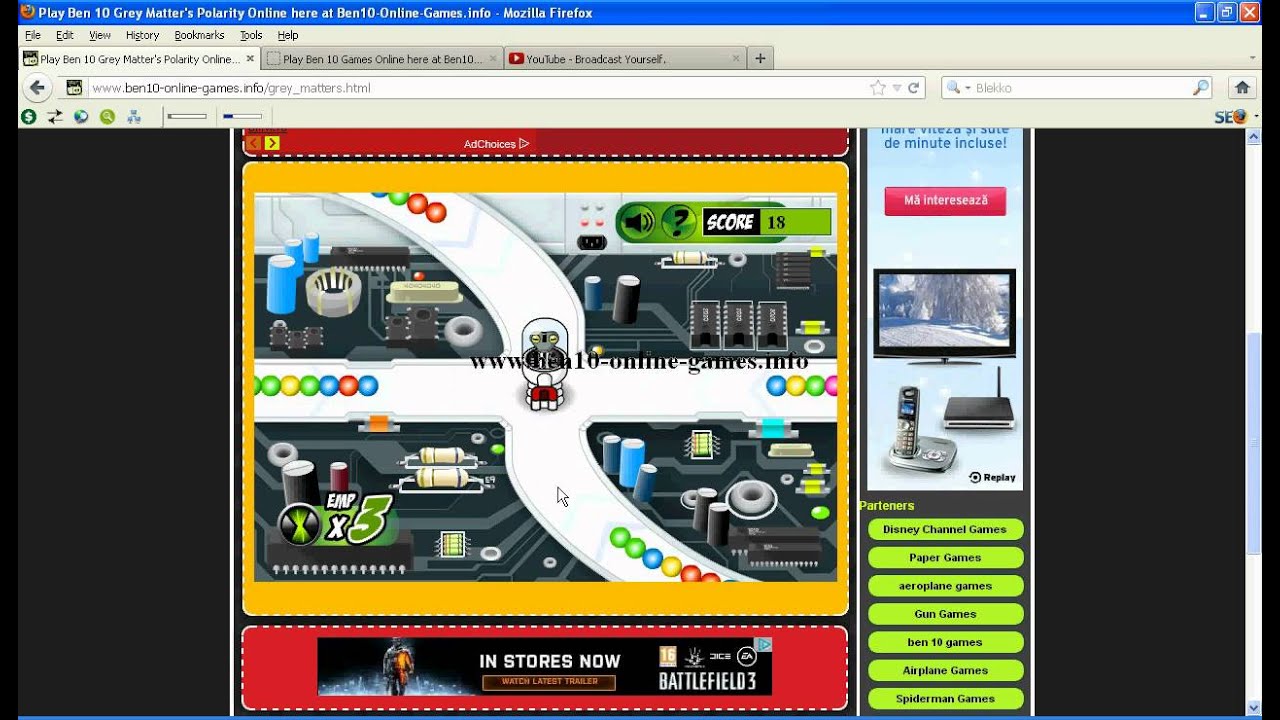Screen dimensions: 1280x720
Task: Click the network diagram toolbar icon
Action: (x=133, y=117)
